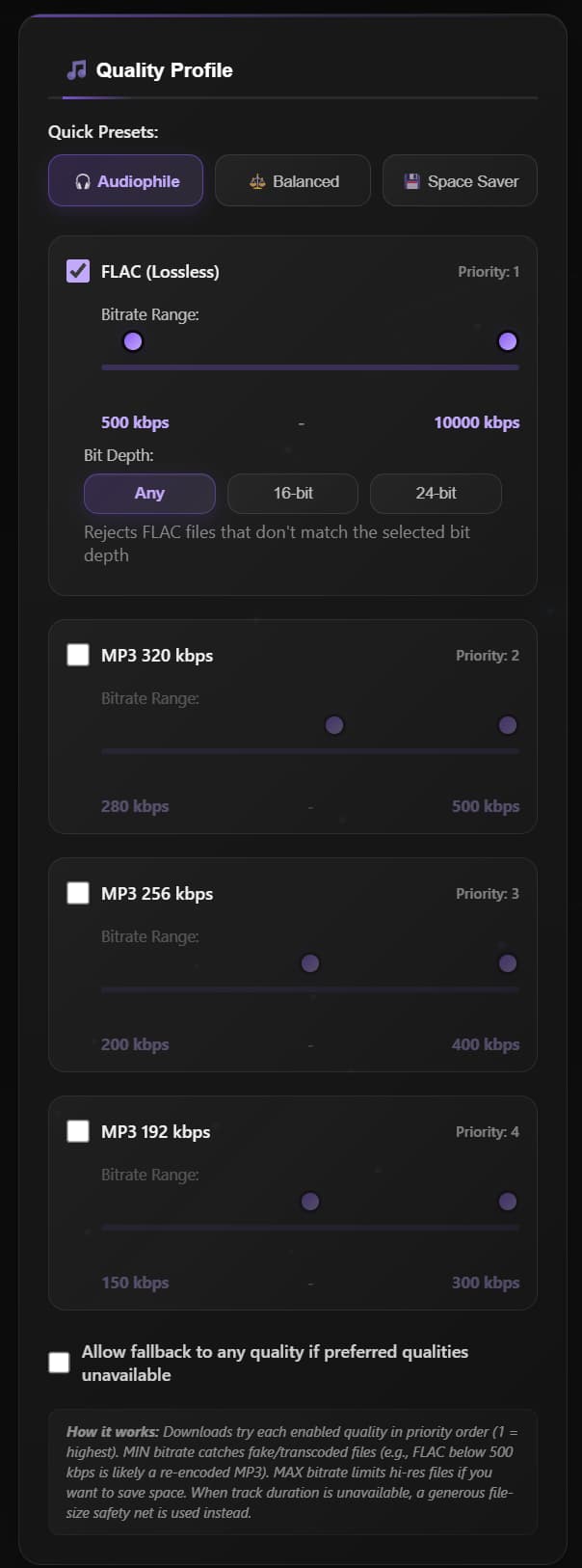Click the MP3 320 maximum bitrate handle
The height and width of the screenshot is (1568, 582).
(x=508, y=725)
